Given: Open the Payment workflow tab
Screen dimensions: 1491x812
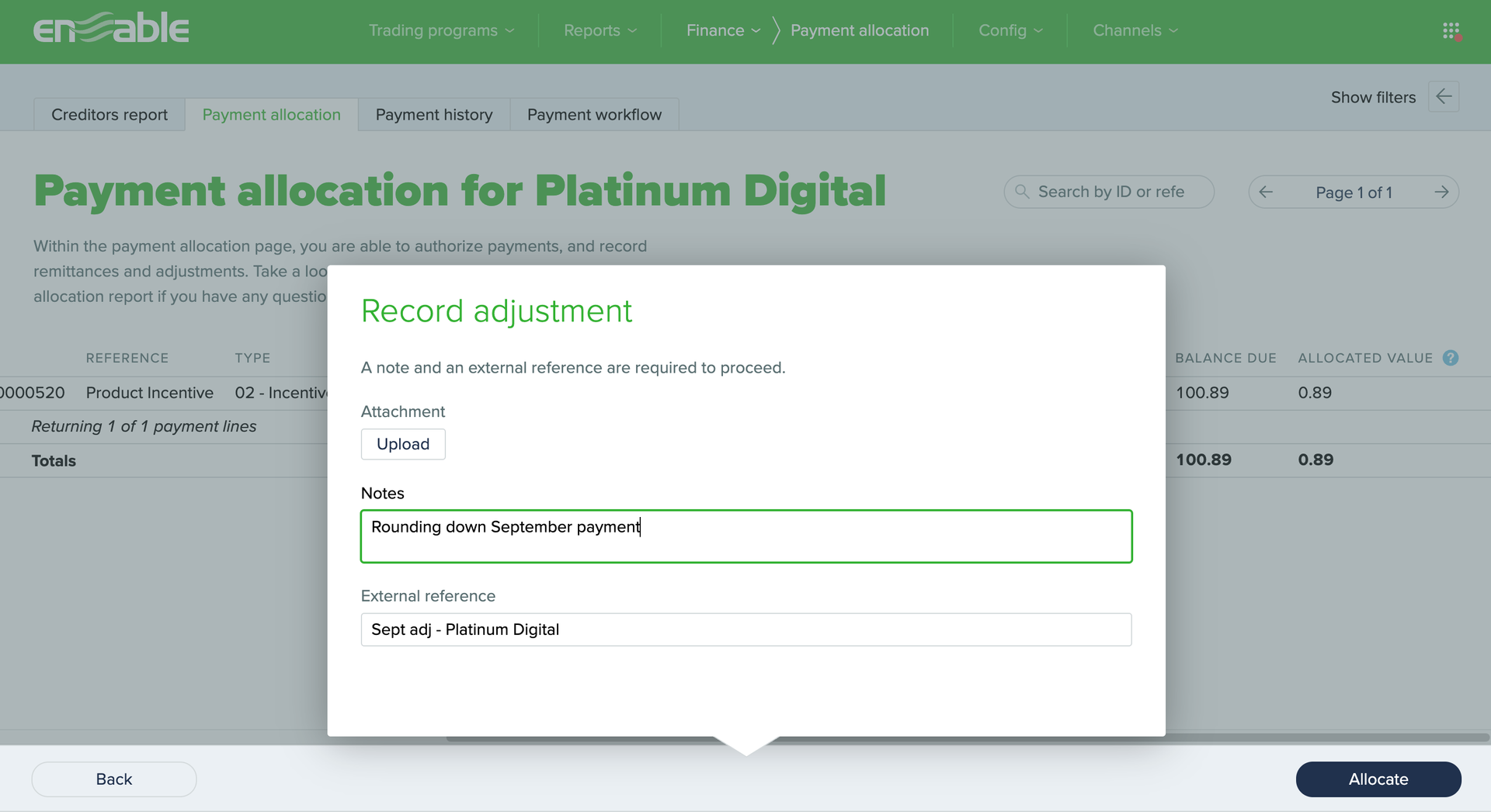Looking at the screenshot, I should [x=594, y=114].
